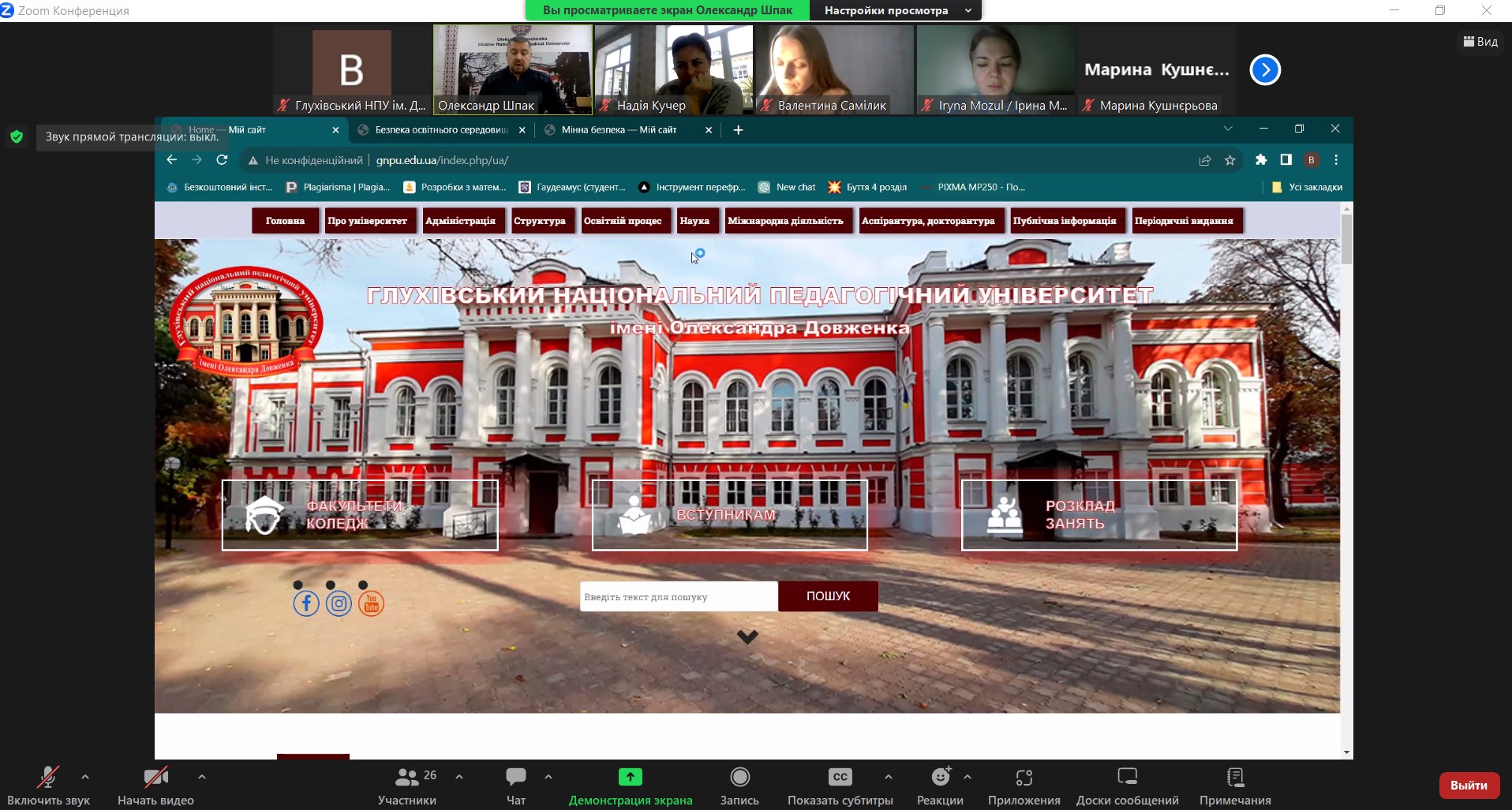Open ФАКУЛЬТЕТИ КОЛЕДЖ banner link
Viewport: 1512px width, 810px height.
pos(360,515)
